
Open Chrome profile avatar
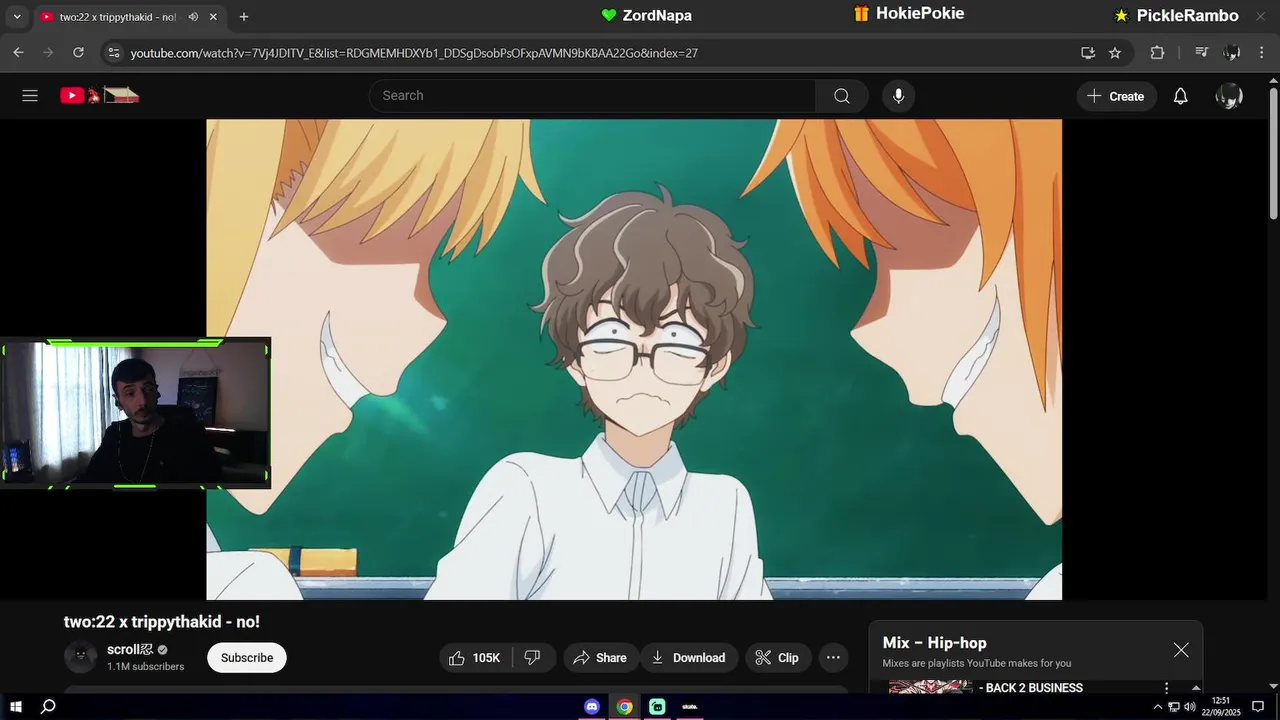coord(1232,53)
